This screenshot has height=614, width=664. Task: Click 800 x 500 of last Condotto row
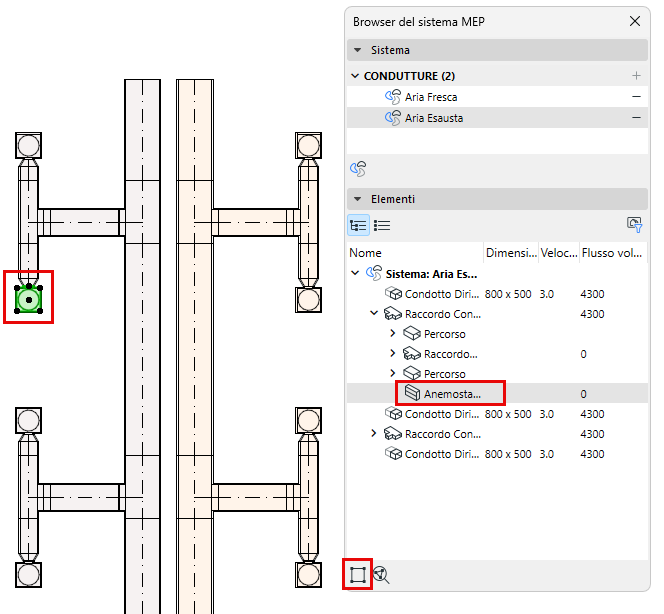(508, 454)
